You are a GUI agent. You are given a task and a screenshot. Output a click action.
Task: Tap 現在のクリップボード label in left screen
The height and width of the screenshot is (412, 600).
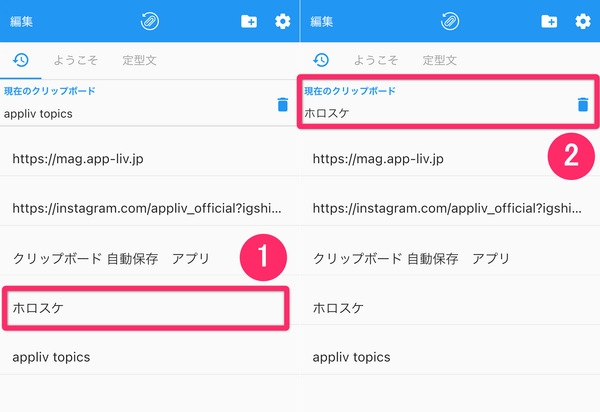coord(50,91)
